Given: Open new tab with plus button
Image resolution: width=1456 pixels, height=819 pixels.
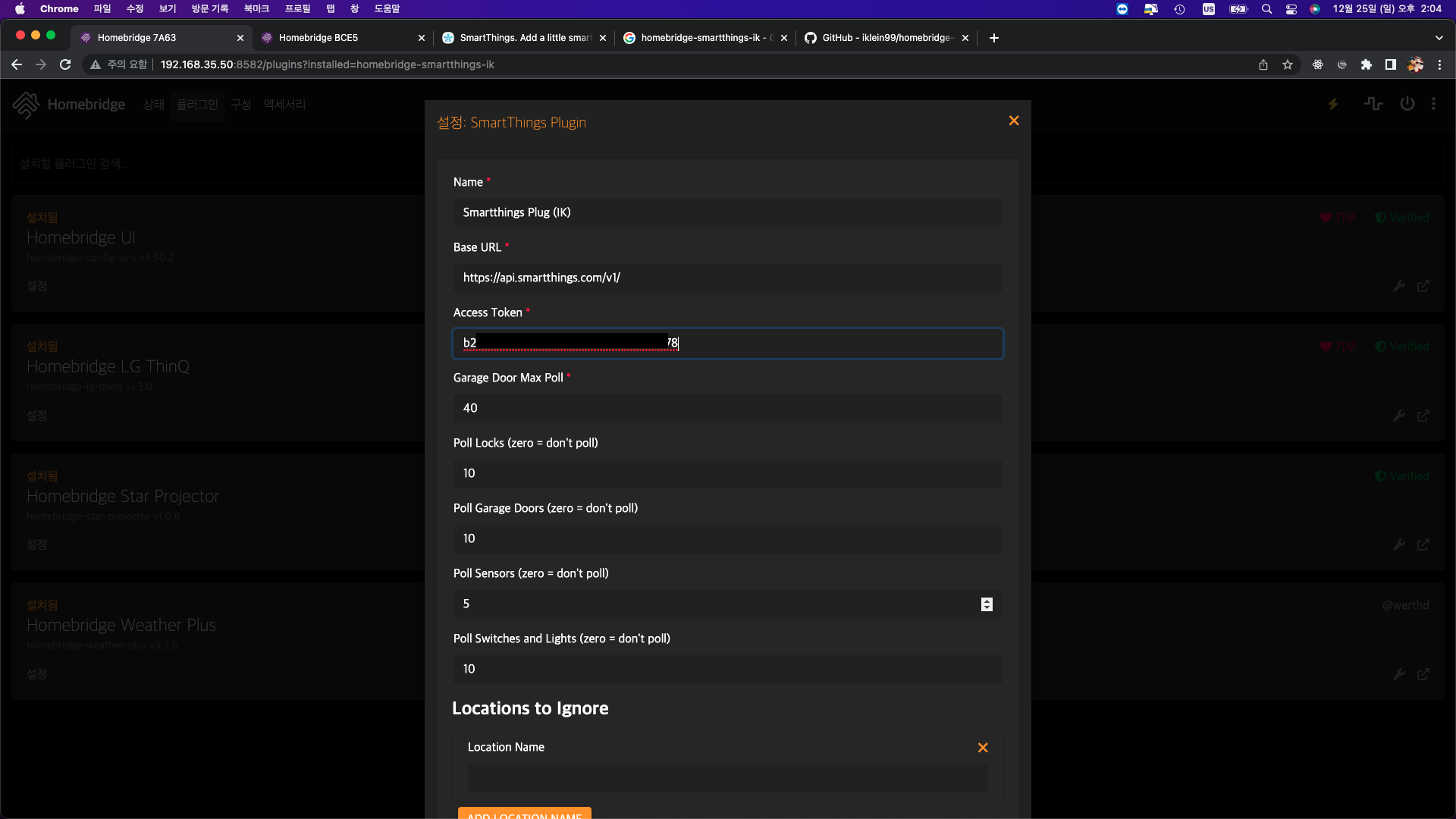Looking at the screenshot, I should 994,38.
